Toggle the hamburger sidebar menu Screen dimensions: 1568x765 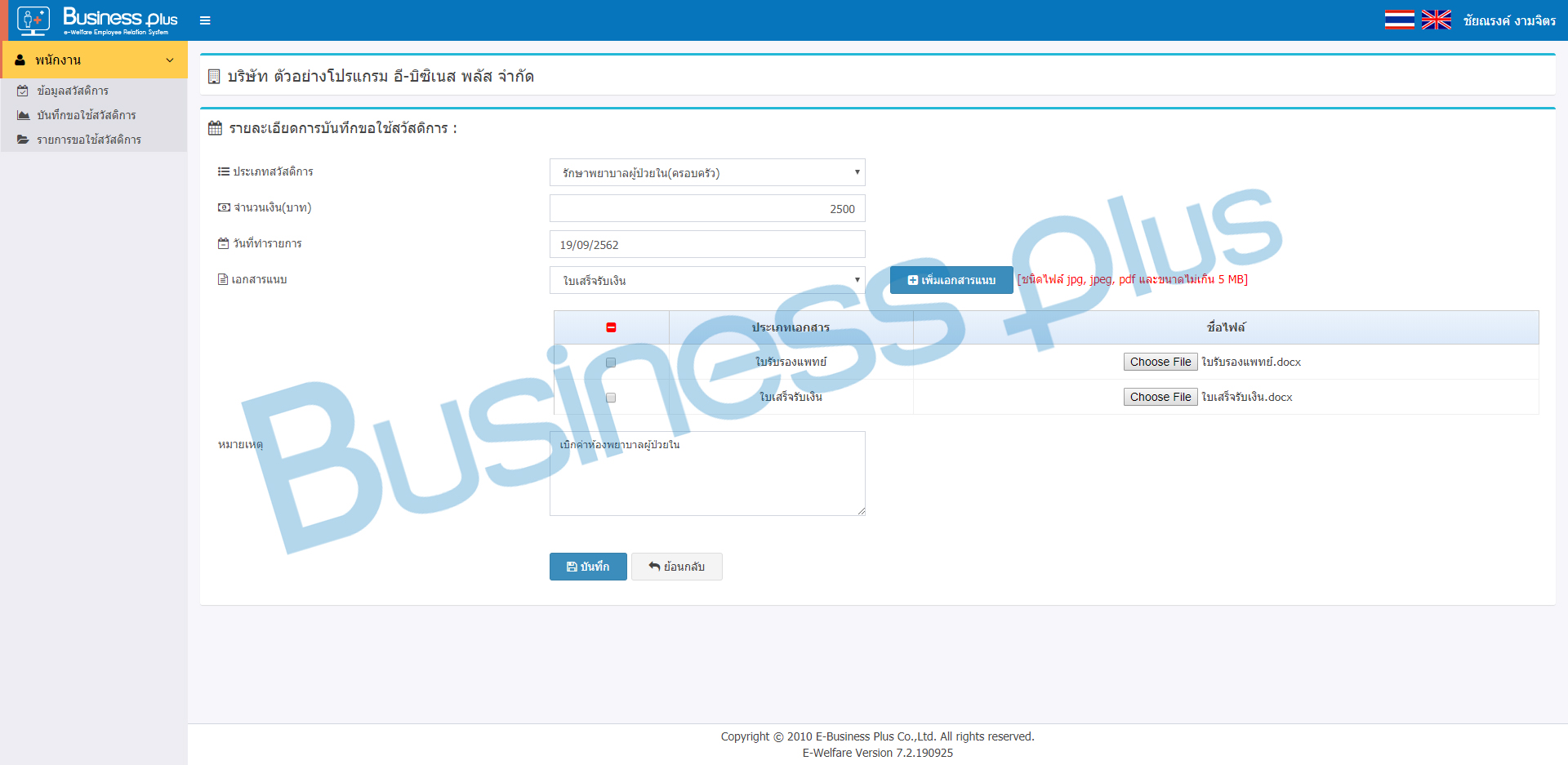[205, 20]
